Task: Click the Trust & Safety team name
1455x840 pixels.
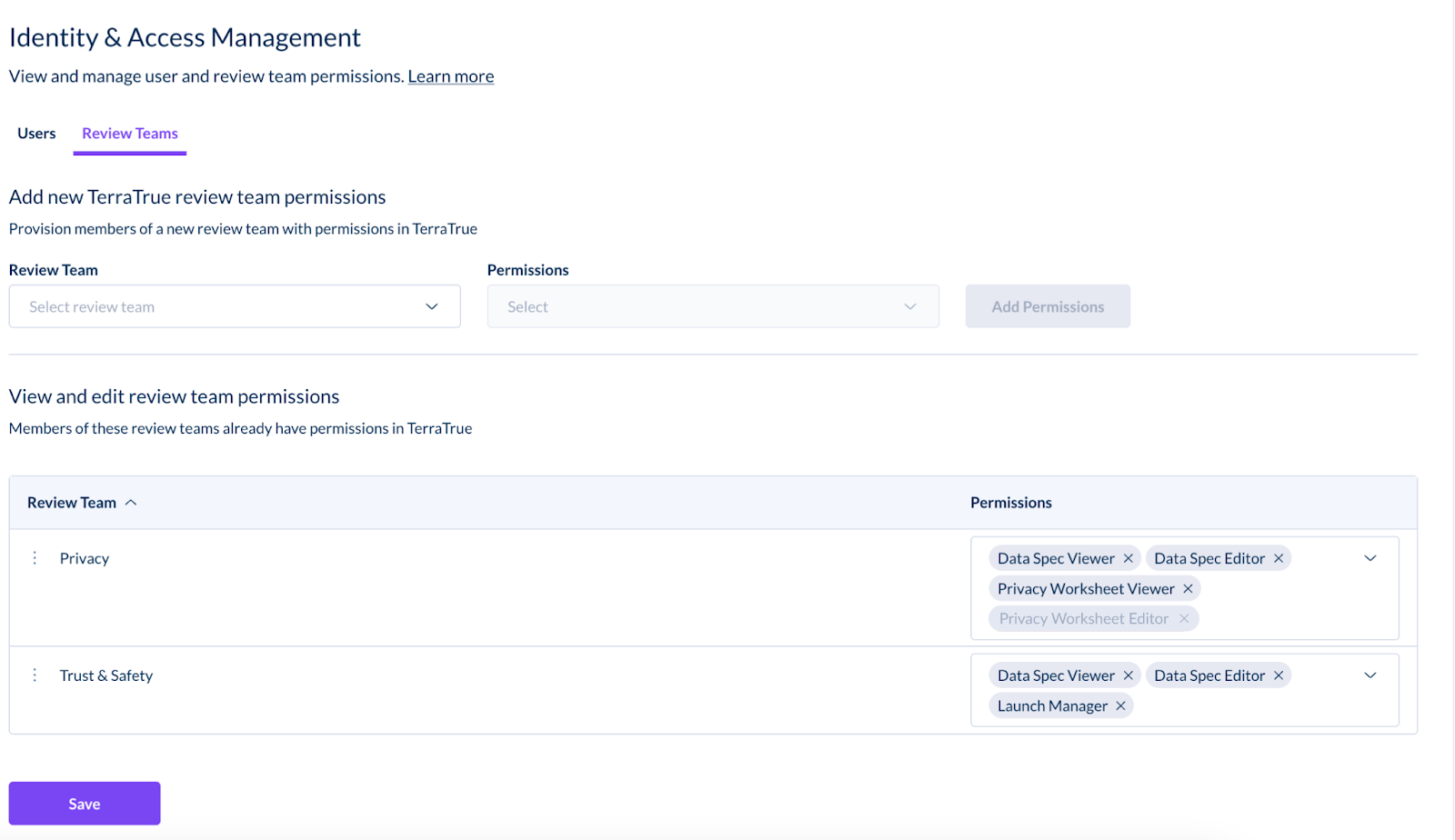Action: [x=106, y=675]
